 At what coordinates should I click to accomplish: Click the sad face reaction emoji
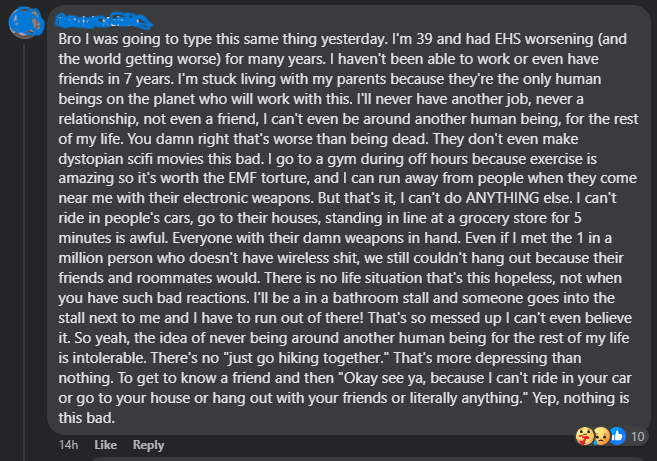point(598,435)
